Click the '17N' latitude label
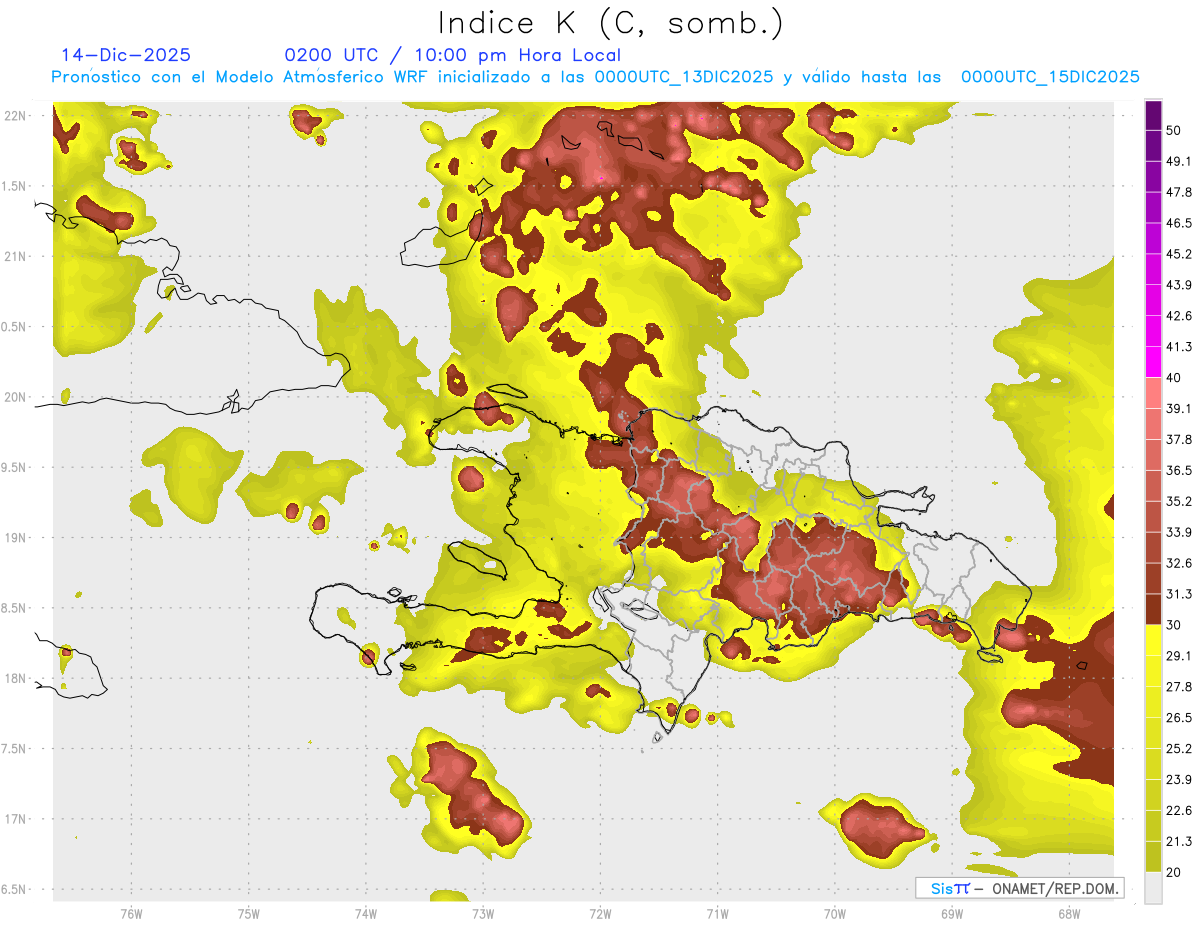 (16, 819)
